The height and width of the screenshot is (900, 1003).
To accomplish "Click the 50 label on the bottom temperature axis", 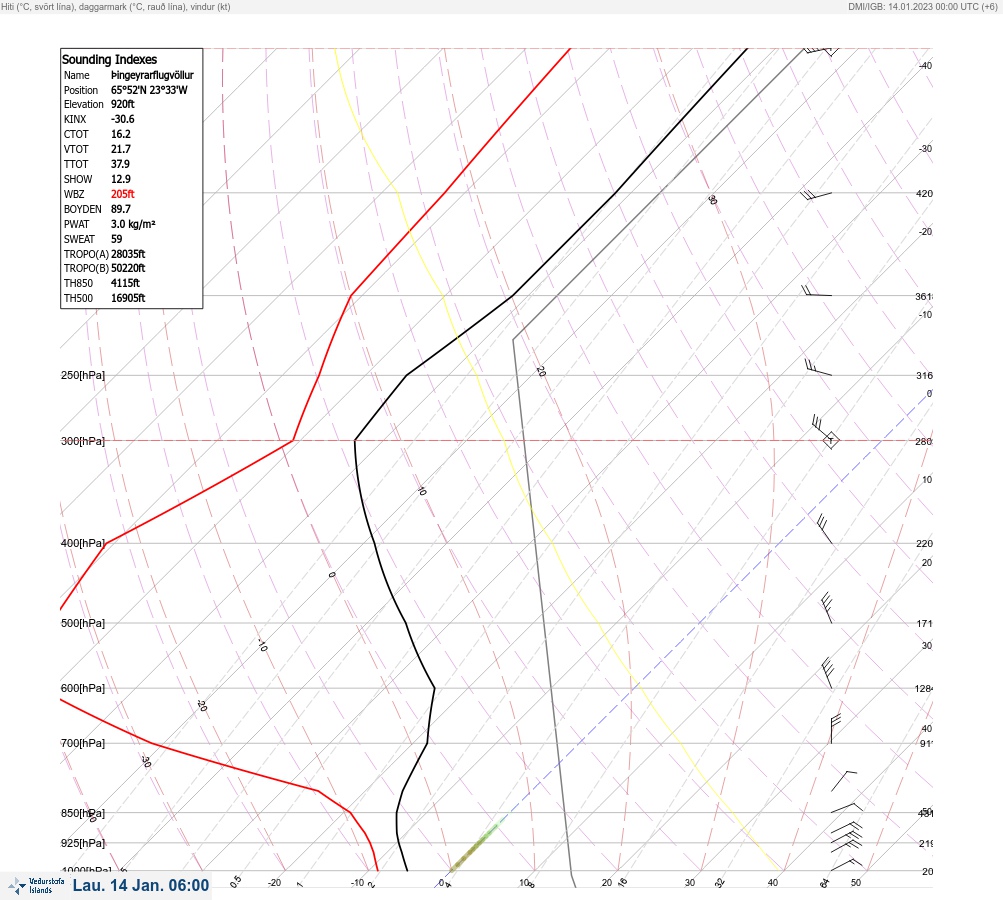I will point(856,883).
